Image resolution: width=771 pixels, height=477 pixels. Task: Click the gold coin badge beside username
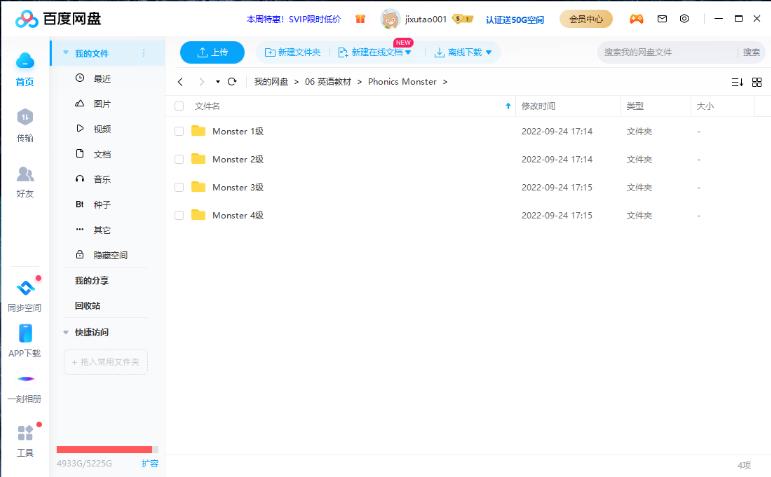click(462, 19)
